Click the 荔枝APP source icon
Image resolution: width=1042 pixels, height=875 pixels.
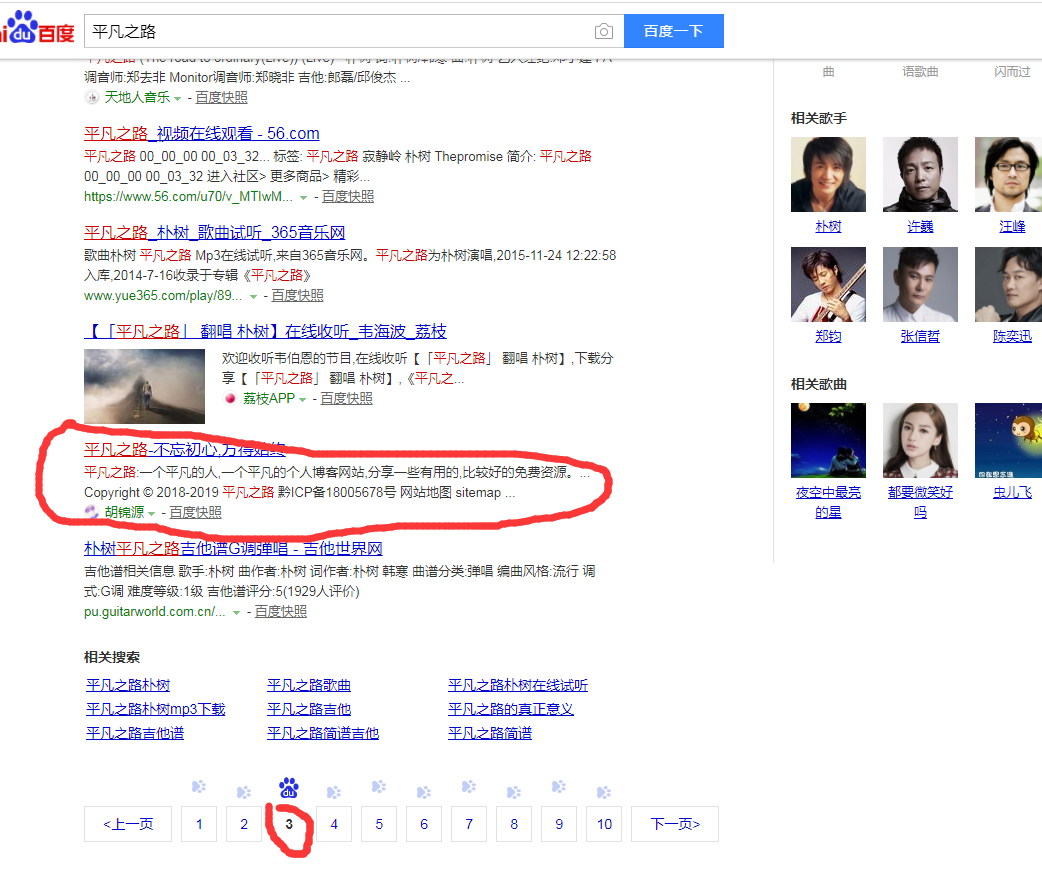[x=229, y=398]
